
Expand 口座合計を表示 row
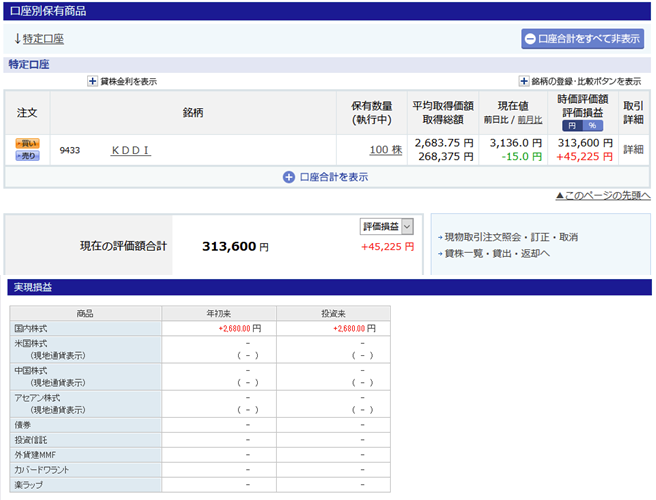pos(334,177)
